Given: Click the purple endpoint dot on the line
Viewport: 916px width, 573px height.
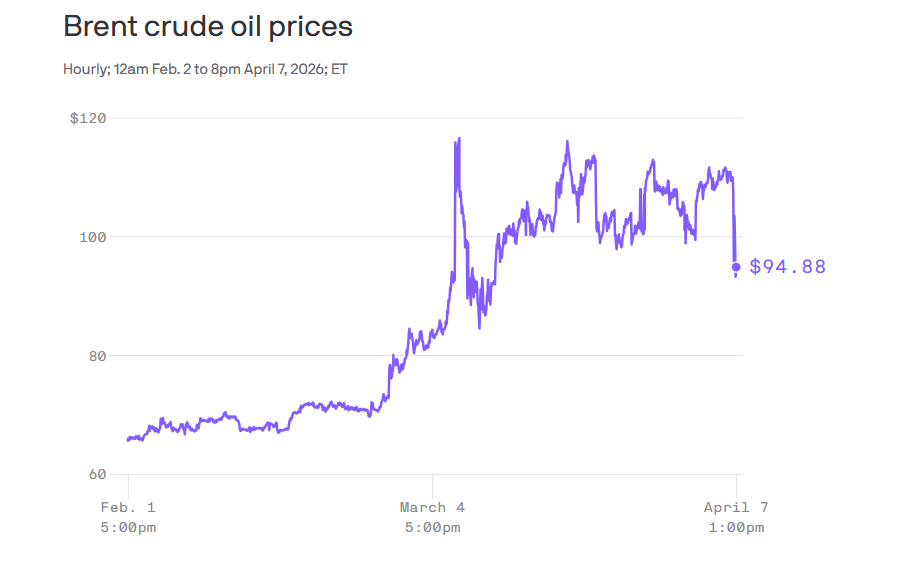Looking at the screenshot, I should pos(736,267).
